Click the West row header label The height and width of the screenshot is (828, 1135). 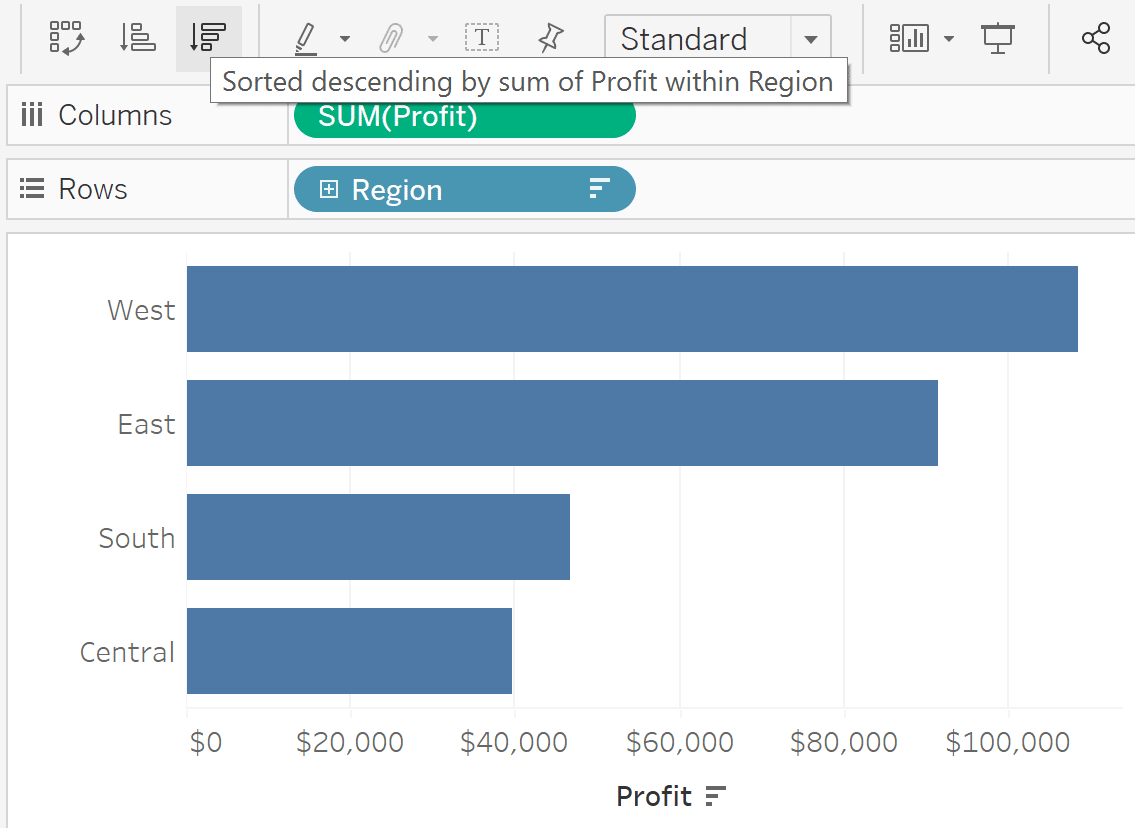tap(141, 310)
